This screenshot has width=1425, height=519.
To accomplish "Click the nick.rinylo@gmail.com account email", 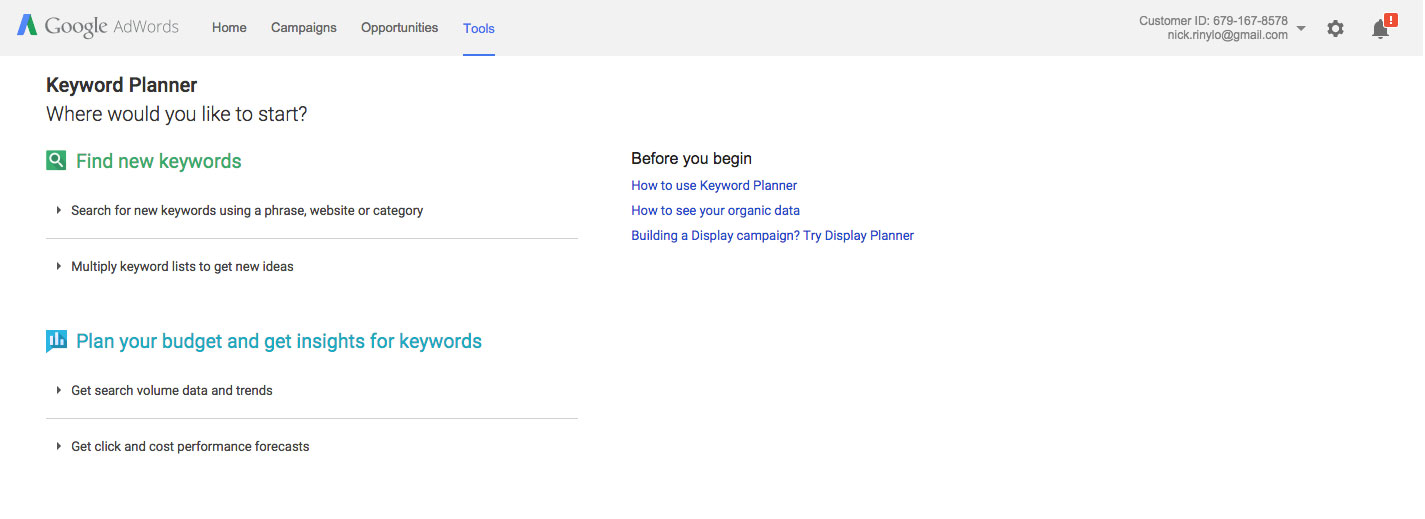I will (1227, 35).
